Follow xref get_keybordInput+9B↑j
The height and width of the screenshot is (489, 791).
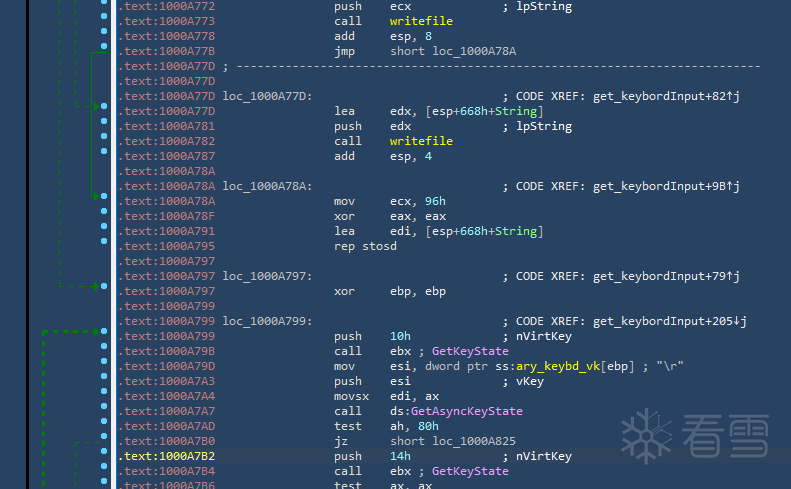point(666,186)
